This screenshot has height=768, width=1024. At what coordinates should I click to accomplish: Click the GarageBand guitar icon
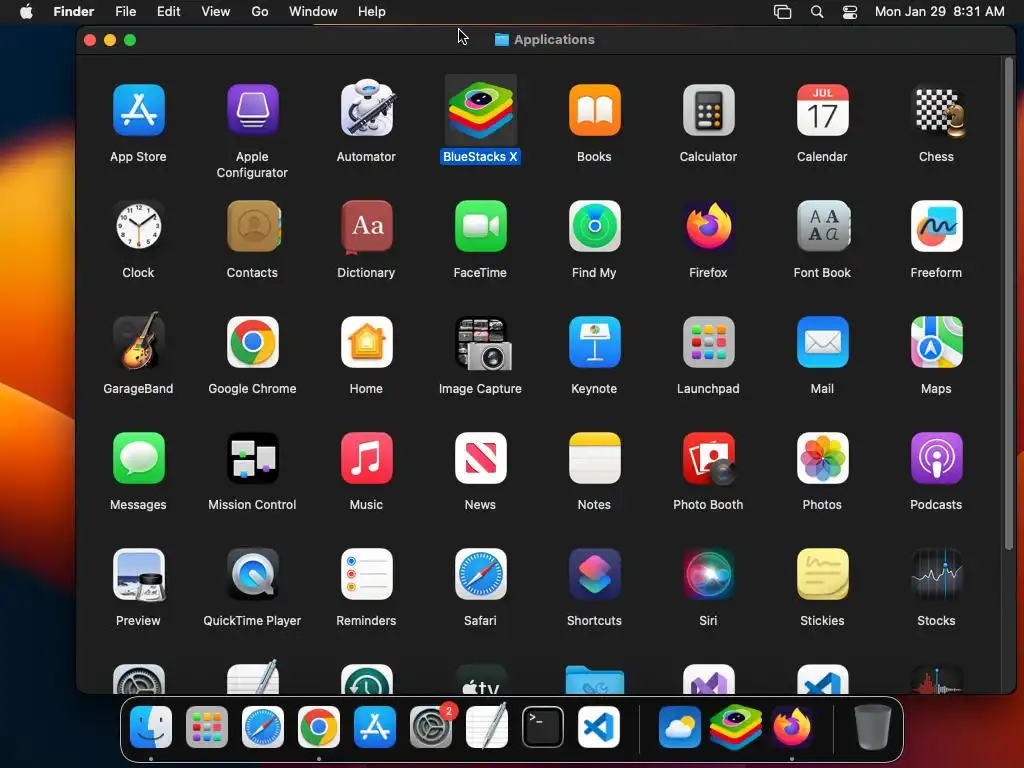click(x=138, y=341)
